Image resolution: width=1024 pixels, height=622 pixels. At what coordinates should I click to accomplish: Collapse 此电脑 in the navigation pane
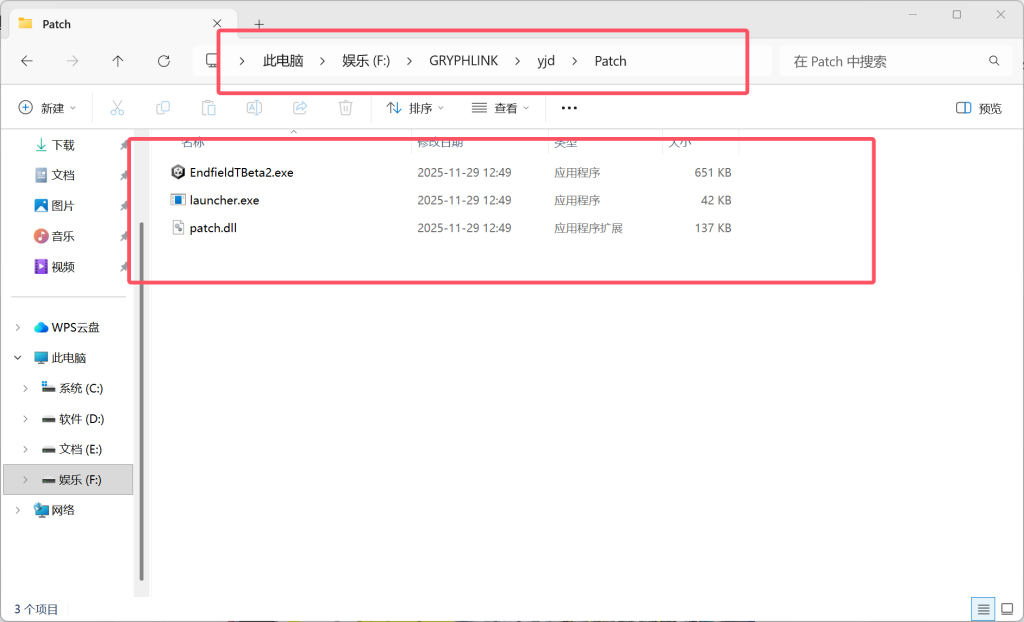[17, 357]
